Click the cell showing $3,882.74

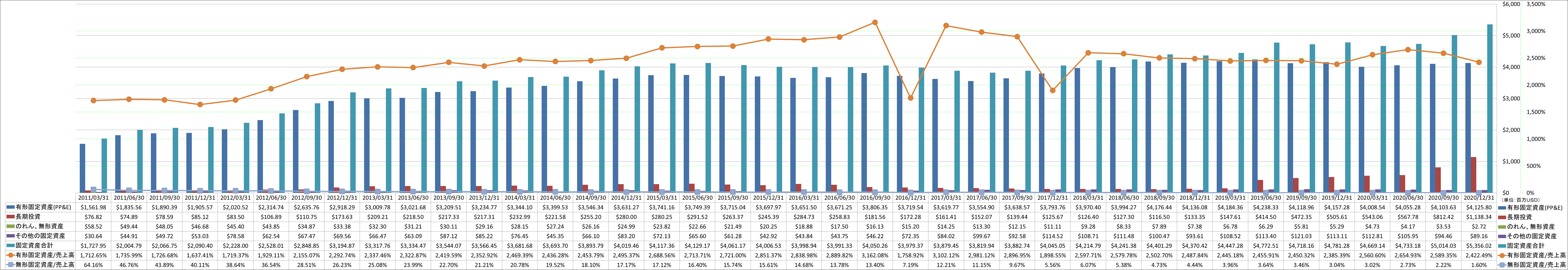point(1017,246)
